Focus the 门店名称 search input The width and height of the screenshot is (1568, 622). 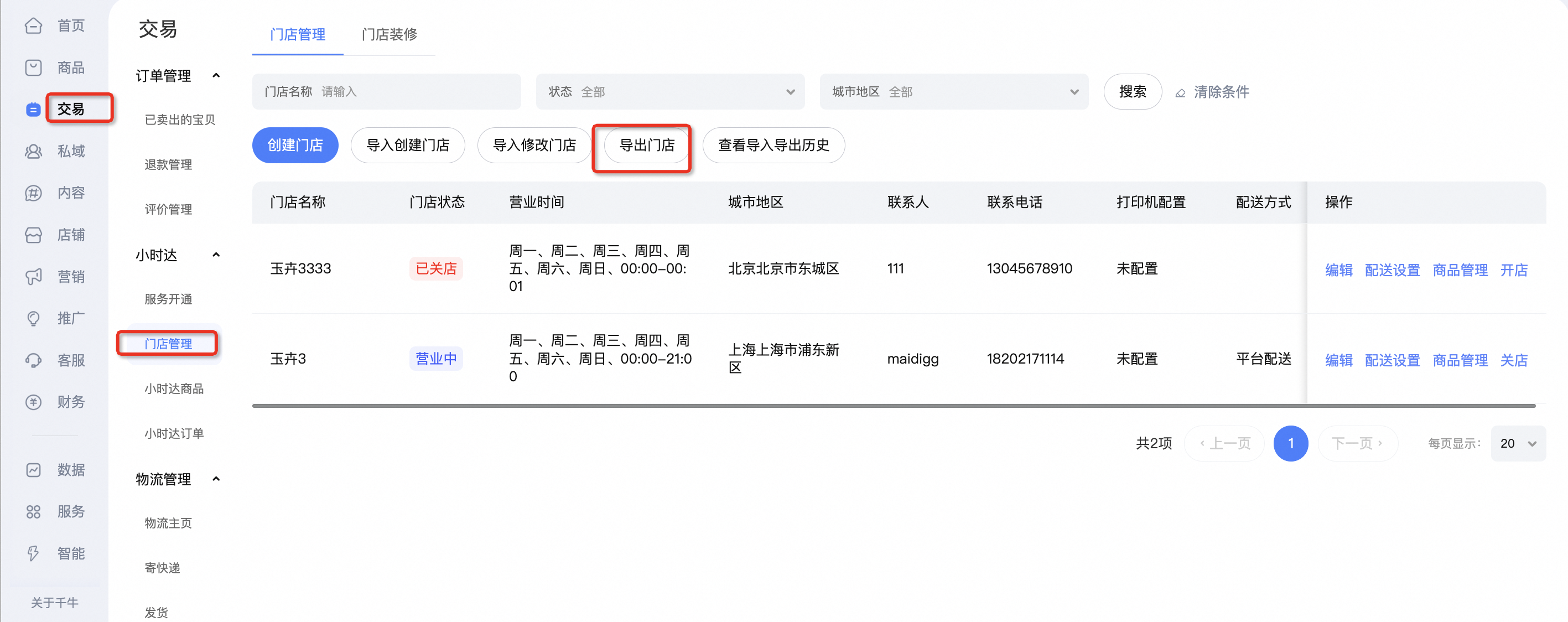pyautogui.click(x=387, y=92)
